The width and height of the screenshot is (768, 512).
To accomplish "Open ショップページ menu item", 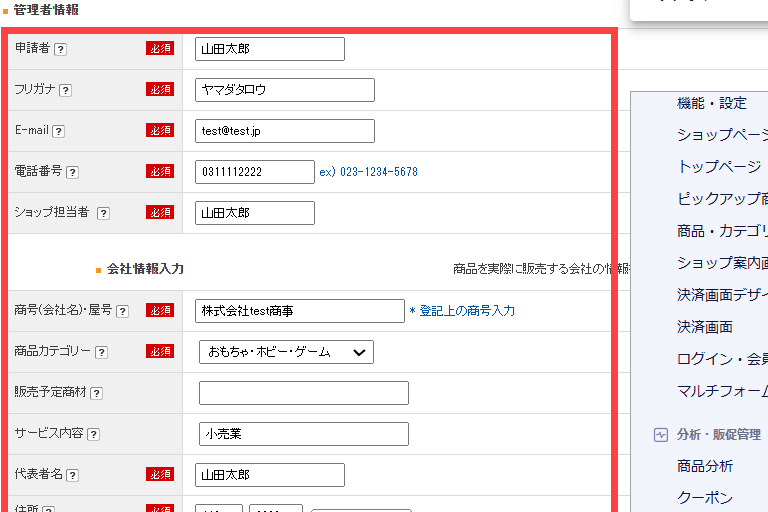I will [722, 135].
